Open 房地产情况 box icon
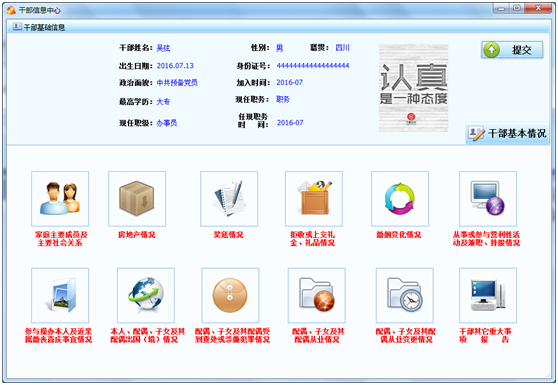This screenshot has width=558, height=385. 137,199
